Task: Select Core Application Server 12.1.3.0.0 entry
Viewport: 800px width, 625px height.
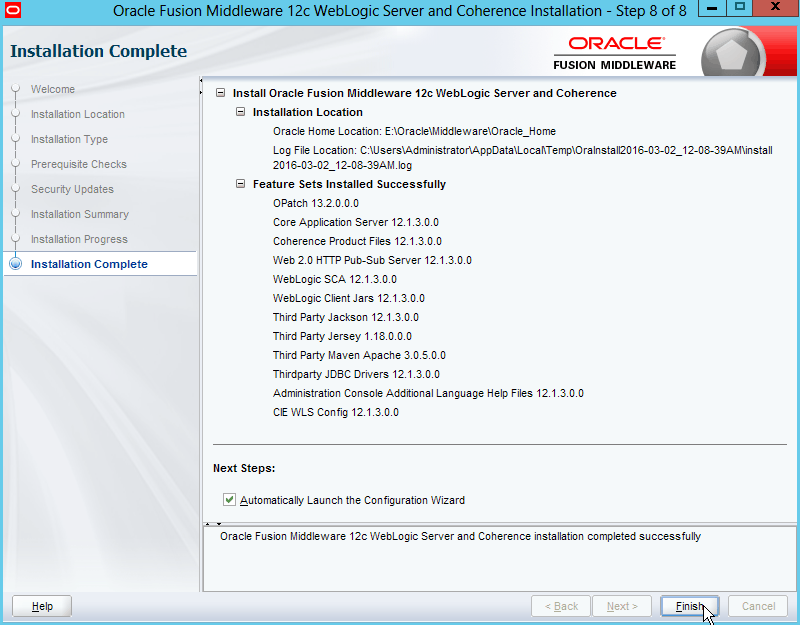Action: click(x=355, y=222)
